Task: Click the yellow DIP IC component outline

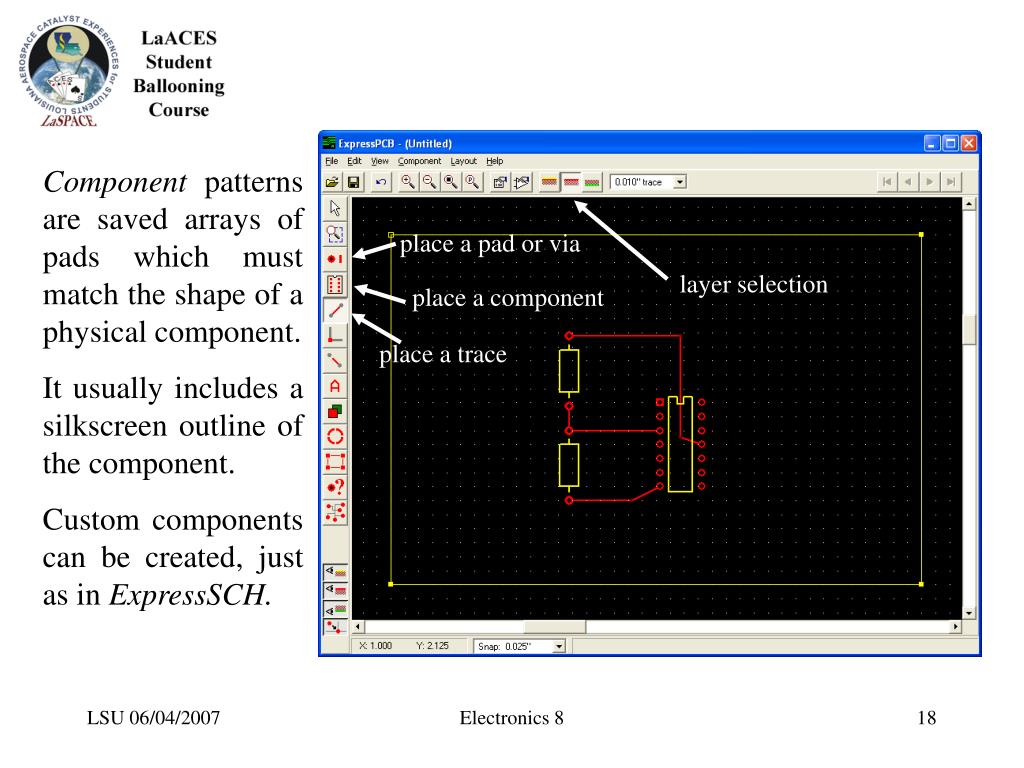Action: tap(680, 443)
